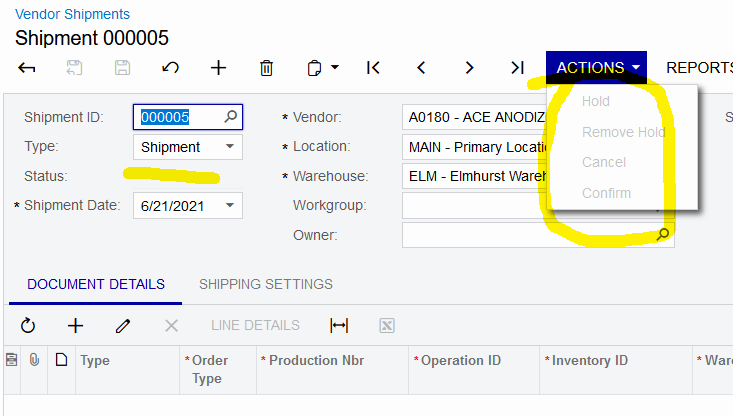Open the clipboard dropdown arrow
Screen dimensions: 733x416
[x=335, y=67]
